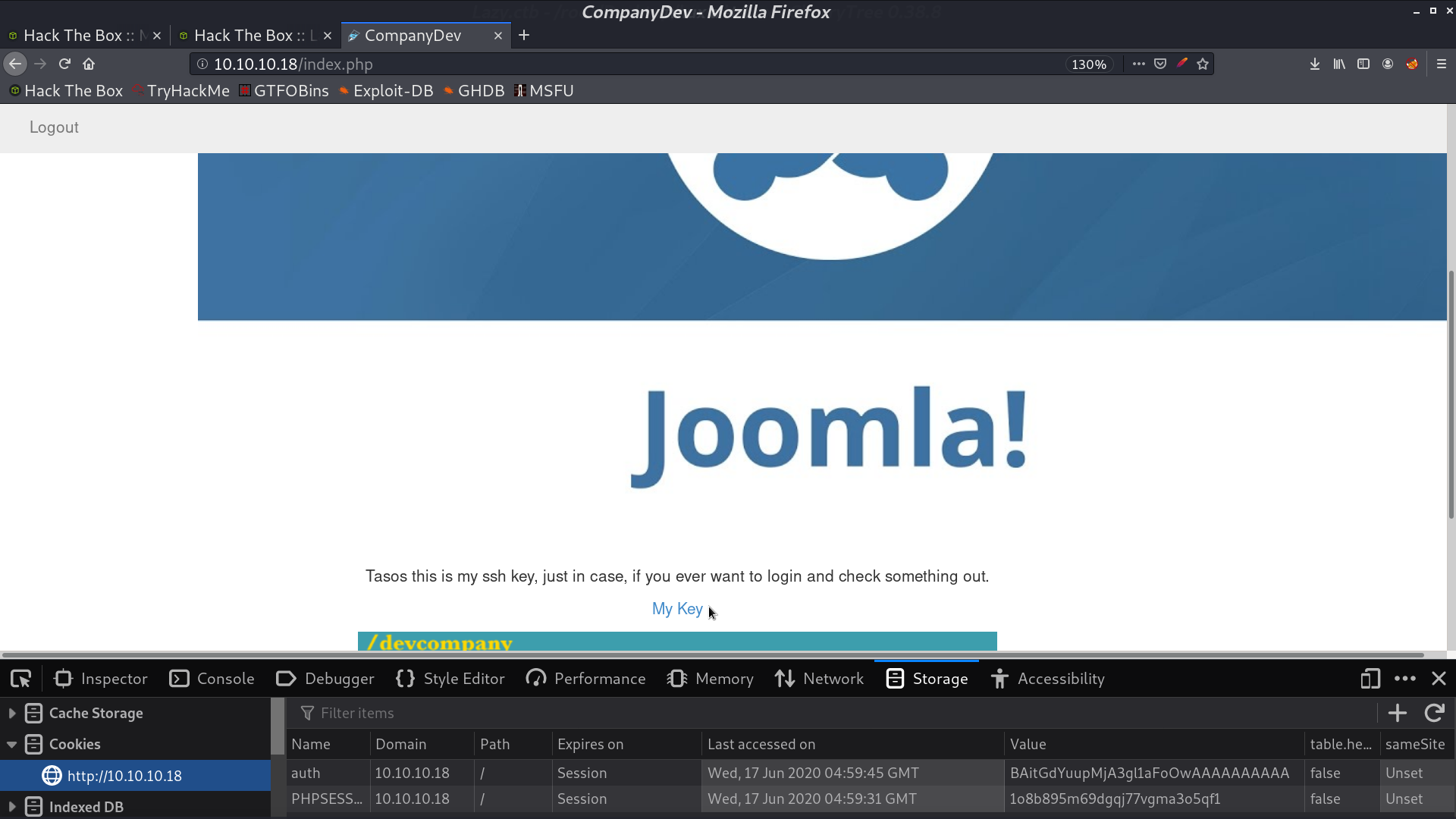Viewport: 1456px width, 819px height.
Task: Open the MSFU bookmark
Action: coord(544,91)
